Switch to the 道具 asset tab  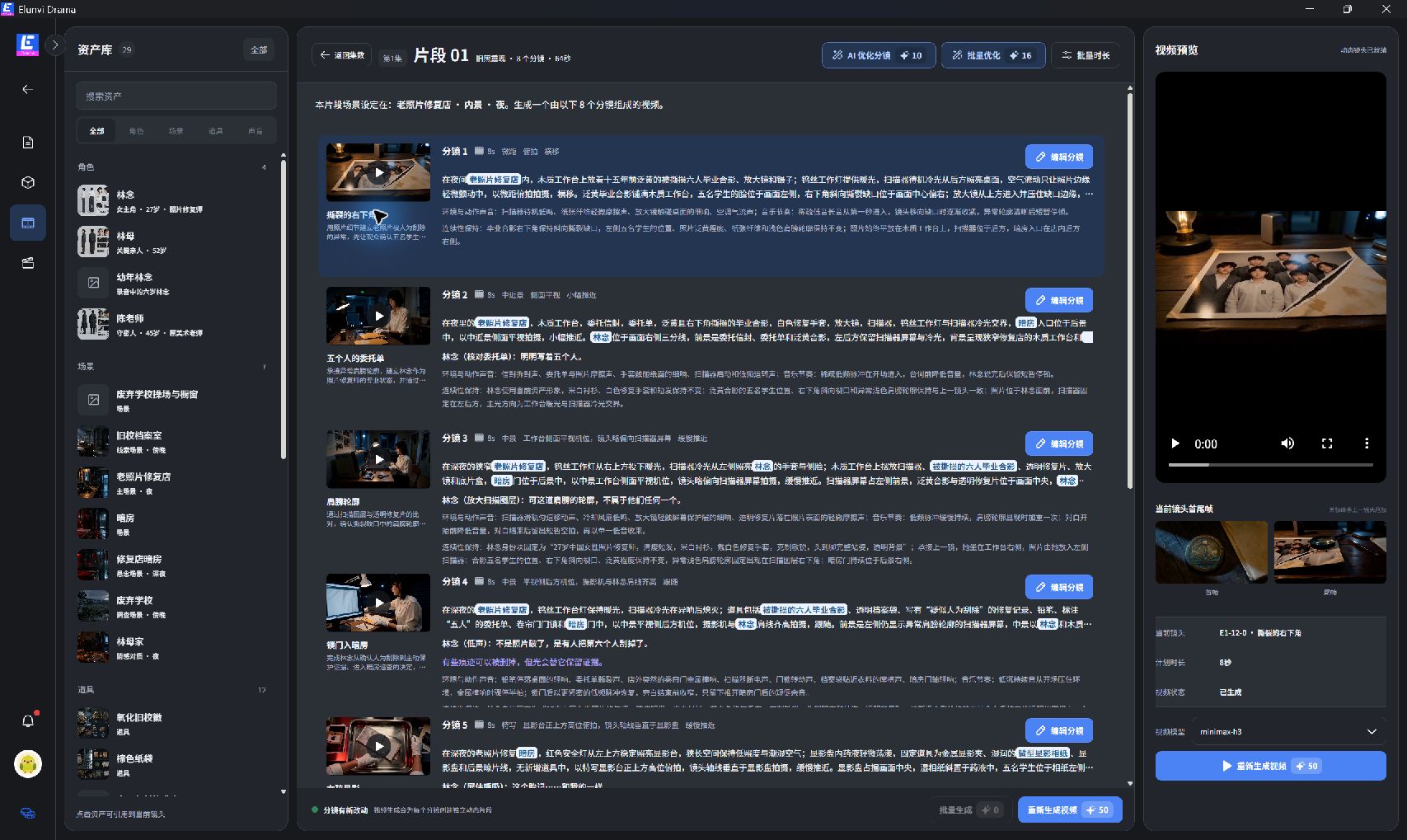215,131
